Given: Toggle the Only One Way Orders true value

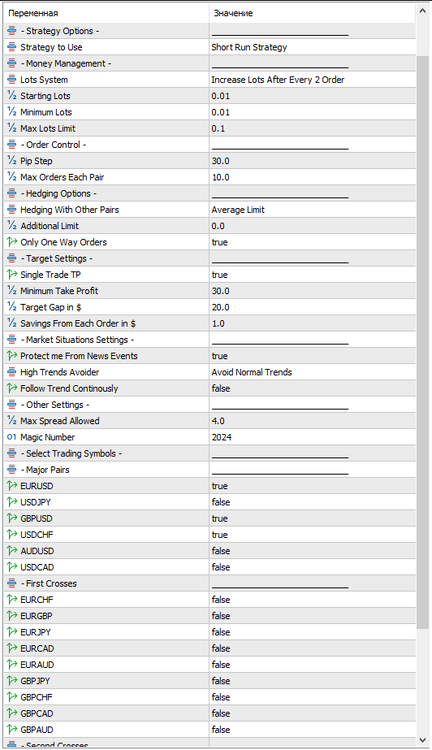Looking at the screenshot, I should tap(312, 243).
